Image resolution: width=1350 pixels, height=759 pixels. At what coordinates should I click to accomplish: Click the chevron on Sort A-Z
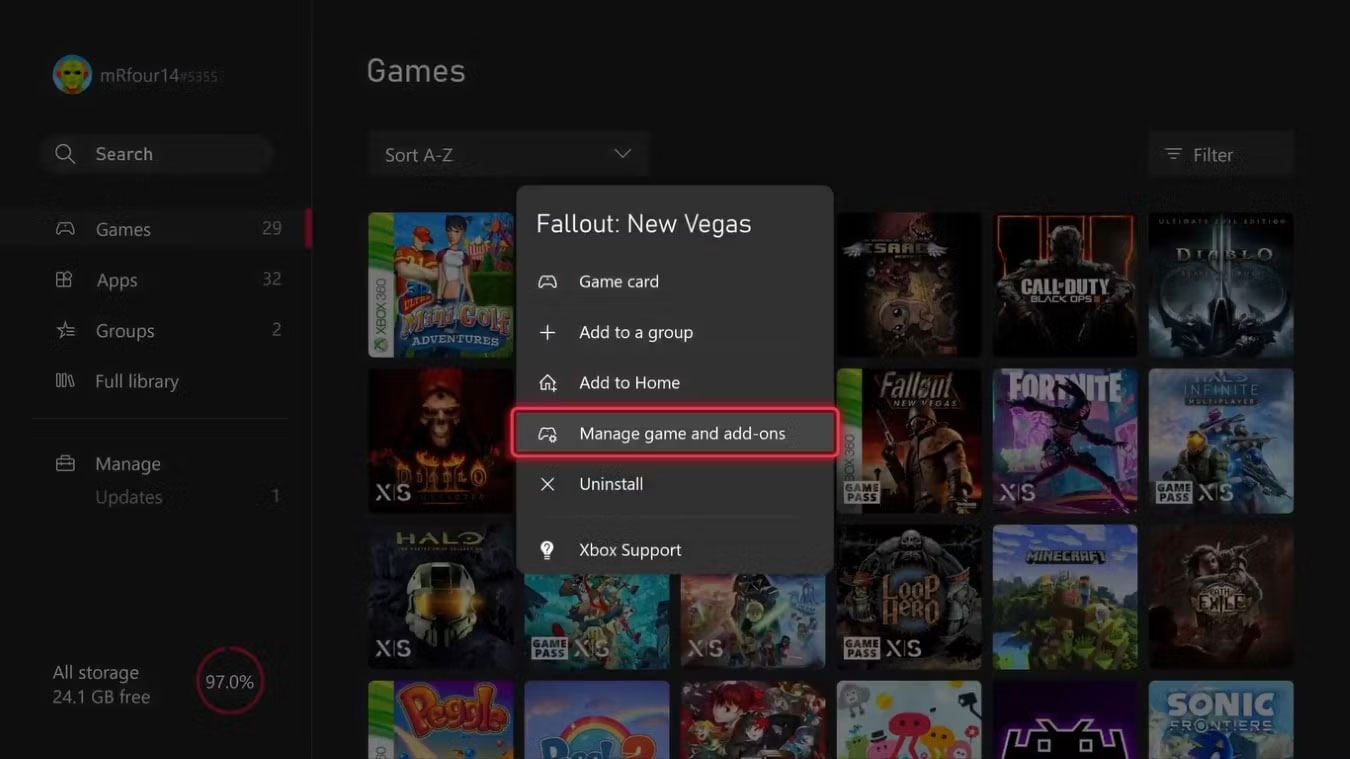pyautogui.click(x=622, y=154)
